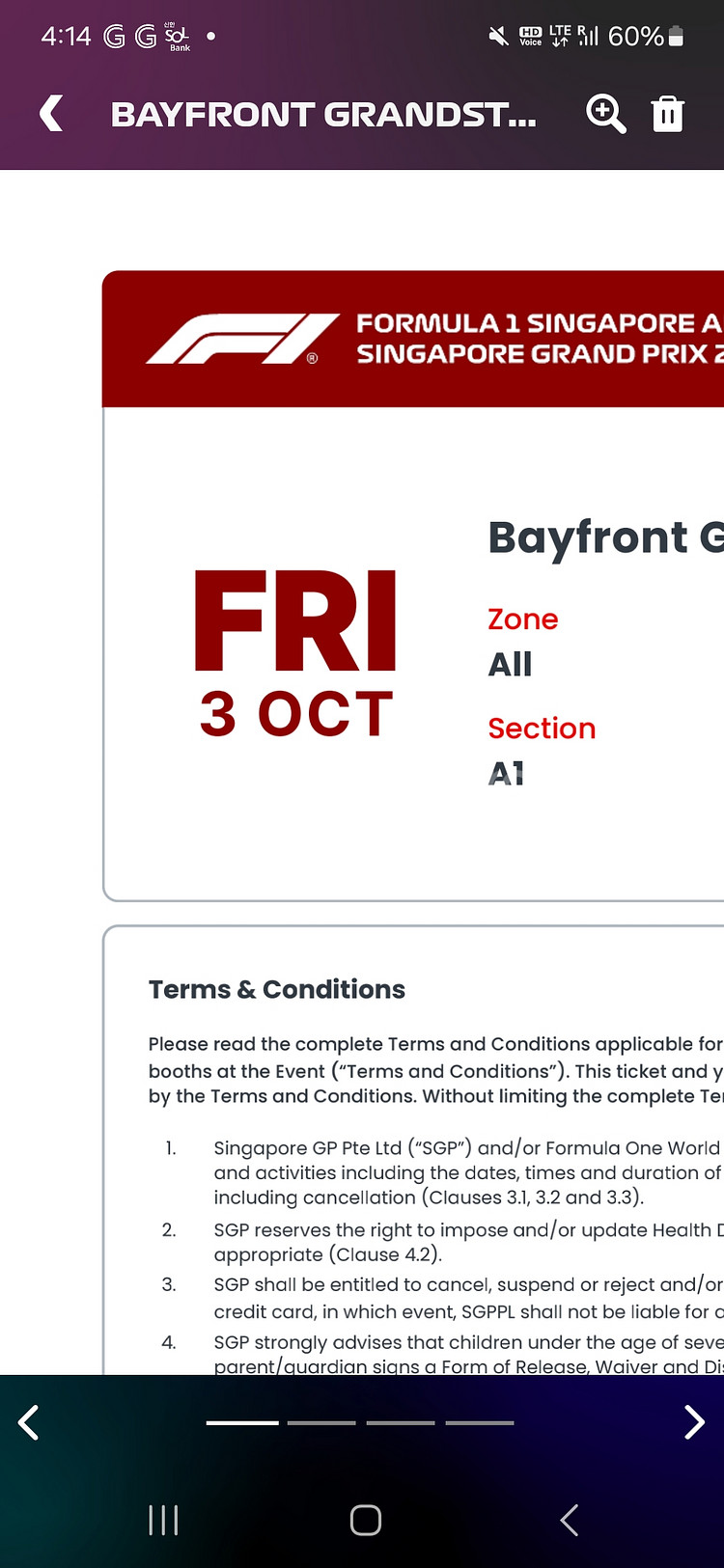Tap the zoom magnifier icon
The height and width of the screenshot is (1568, 724).
click(605, 114)
